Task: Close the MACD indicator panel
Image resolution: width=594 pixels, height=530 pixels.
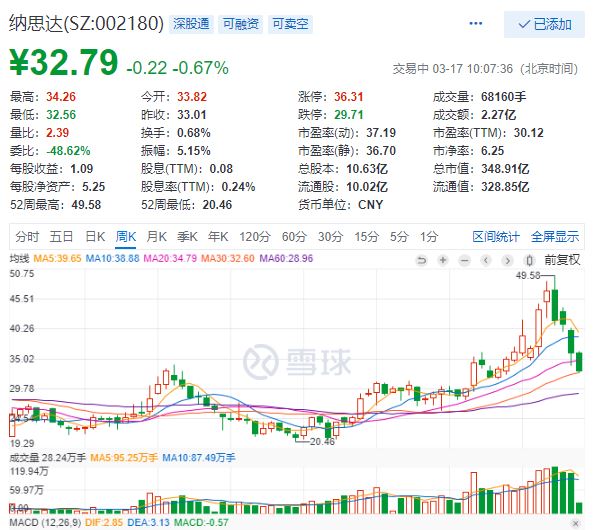Action: tap(576, 523)
